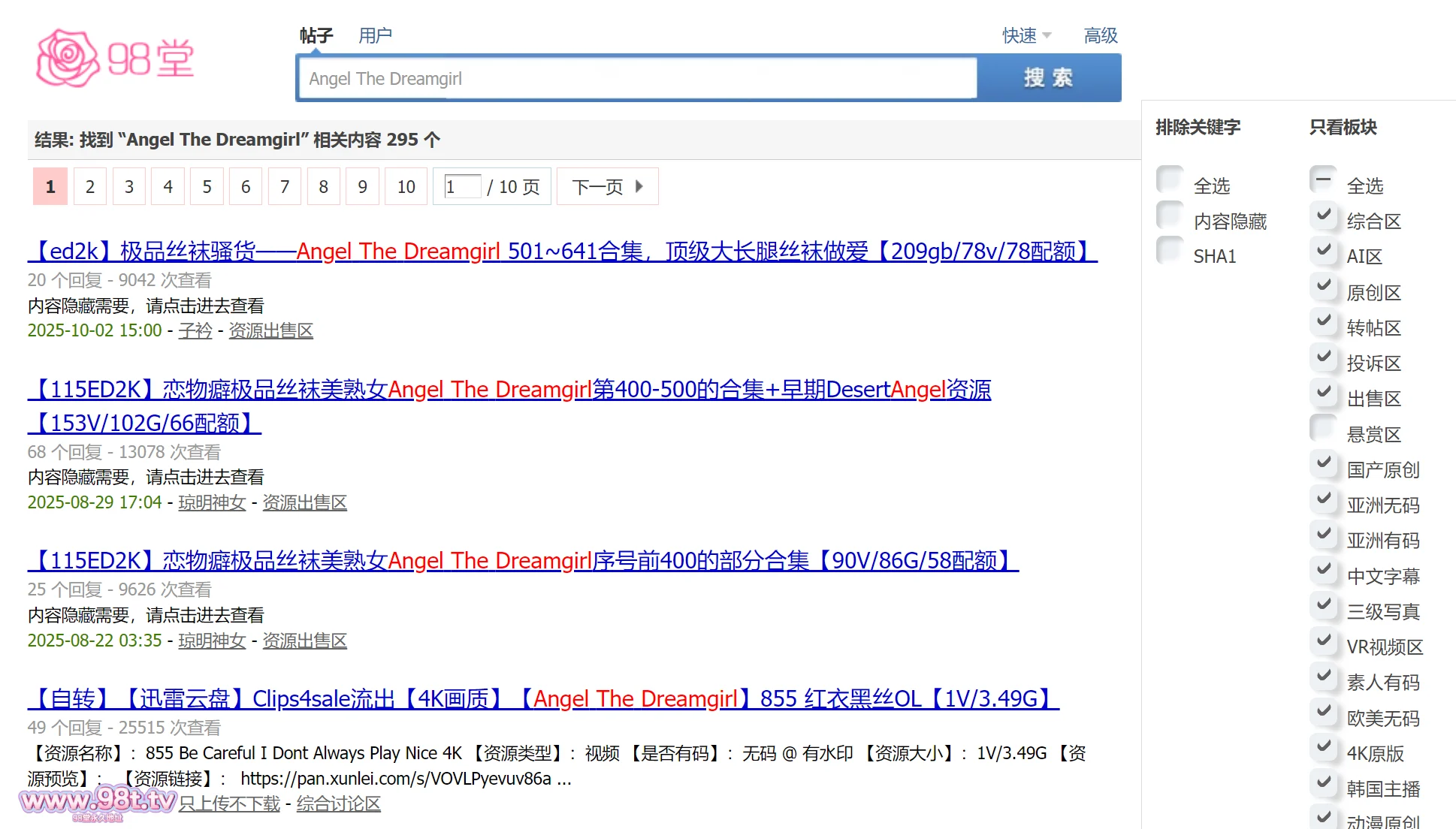
Task: Open the 高级 advanced search link
Action: point(1100,35)
